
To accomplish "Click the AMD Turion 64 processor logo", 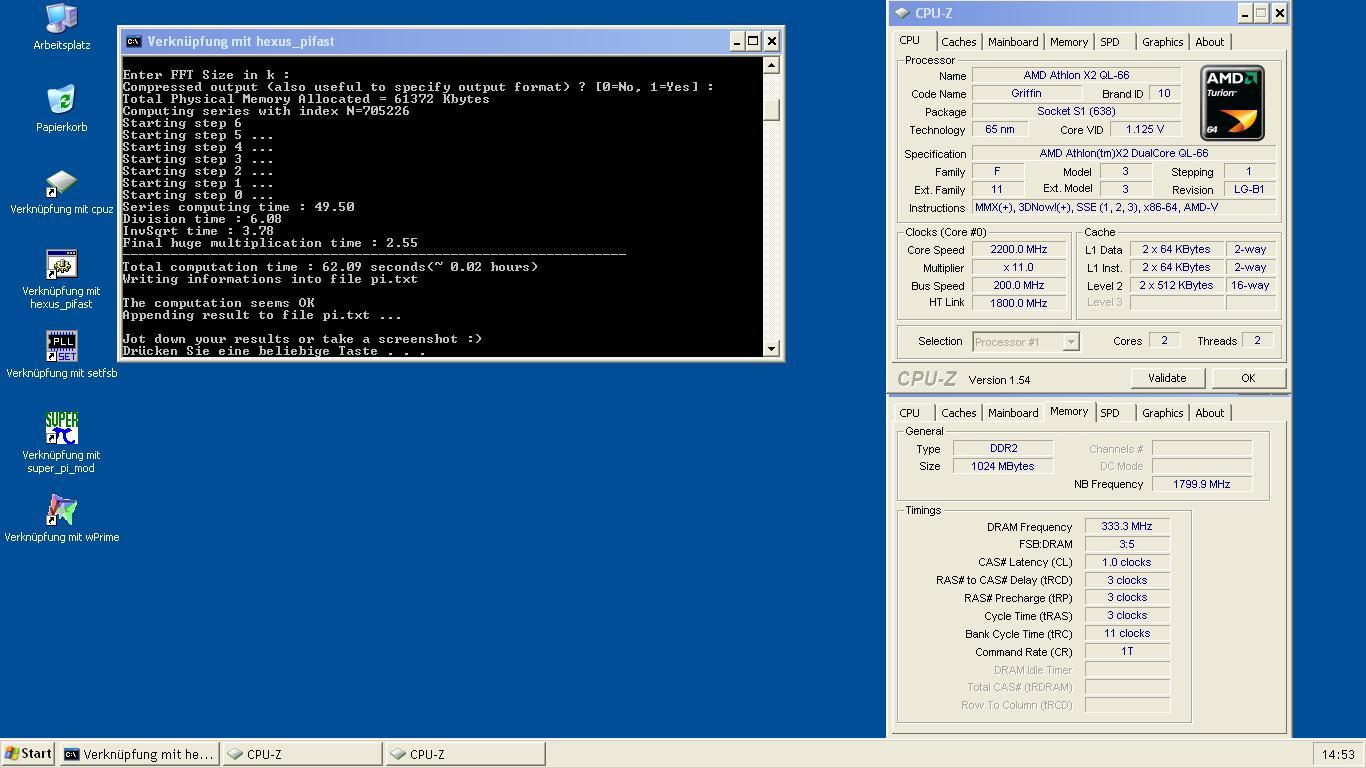I will tap(1232, 103).
